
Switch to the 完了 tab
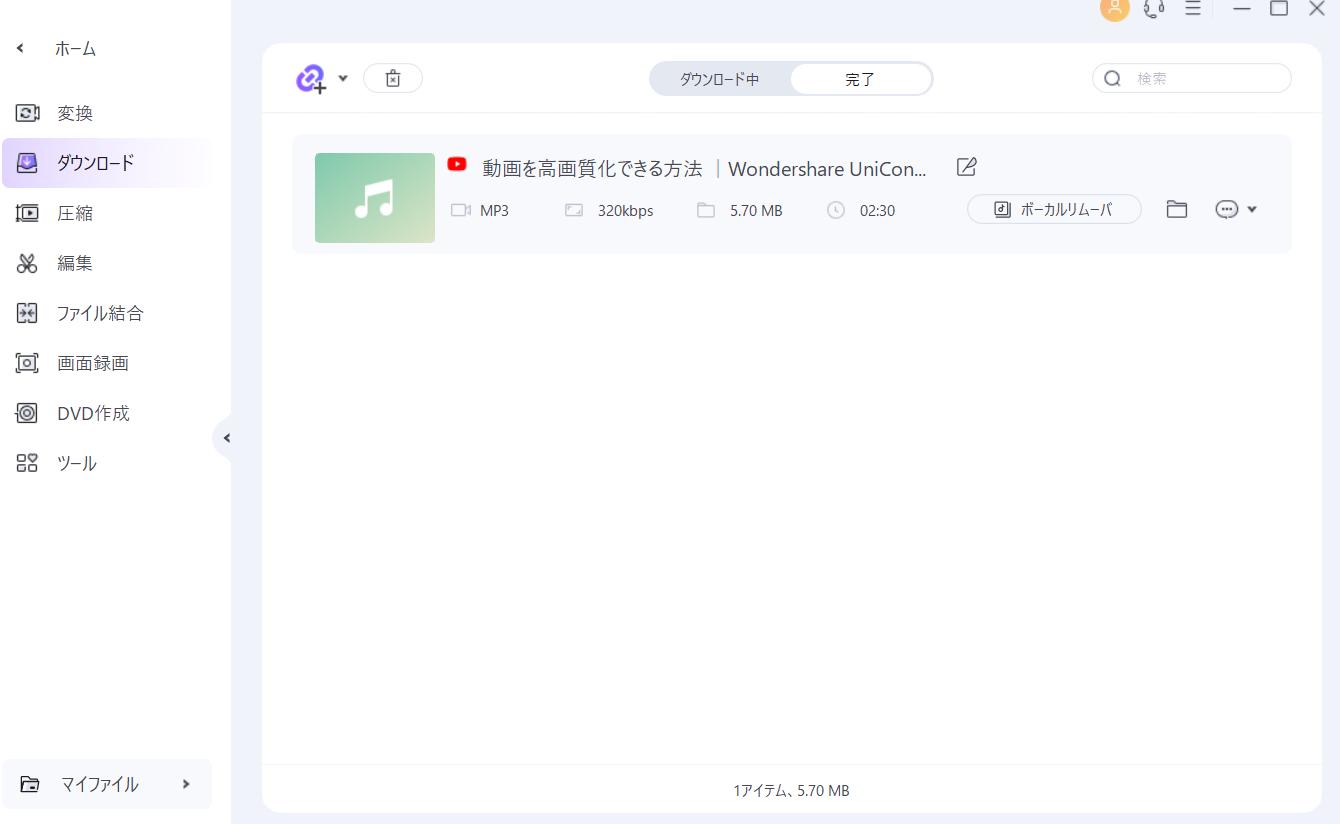click(860, 79)
